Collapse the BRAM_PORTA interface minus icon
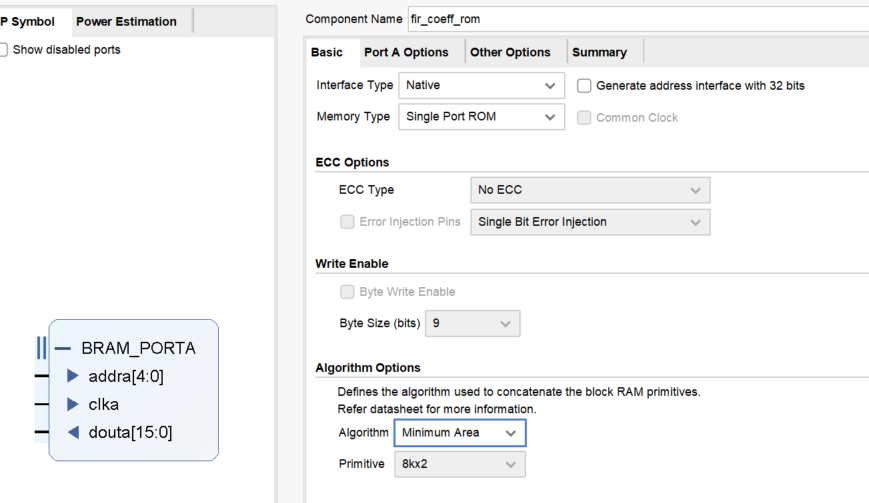The width and height of the screenshot is (869, 503). coord(63,348)
